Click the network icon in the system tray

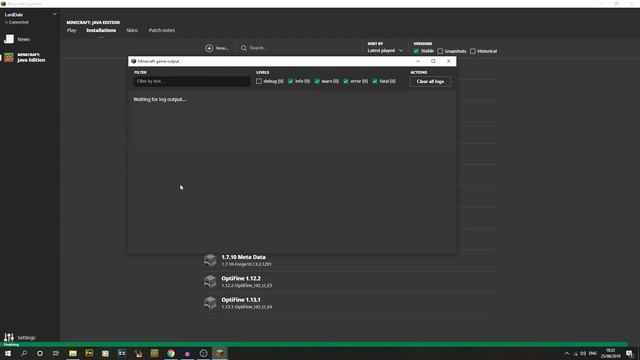click(x=576, y=353)
